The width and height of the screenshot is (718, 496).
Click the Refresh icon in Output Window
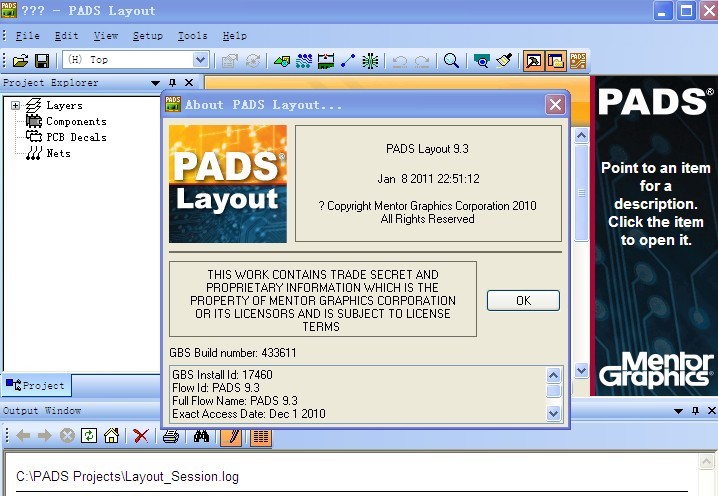click(89, 436)
